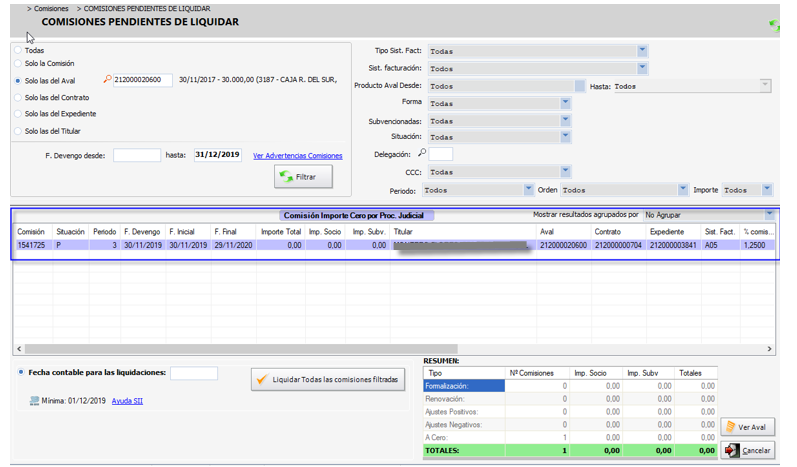This screenshot has width=797, height=467.
Task: Click the F. Devengo desde field
Action: (137, 155)
